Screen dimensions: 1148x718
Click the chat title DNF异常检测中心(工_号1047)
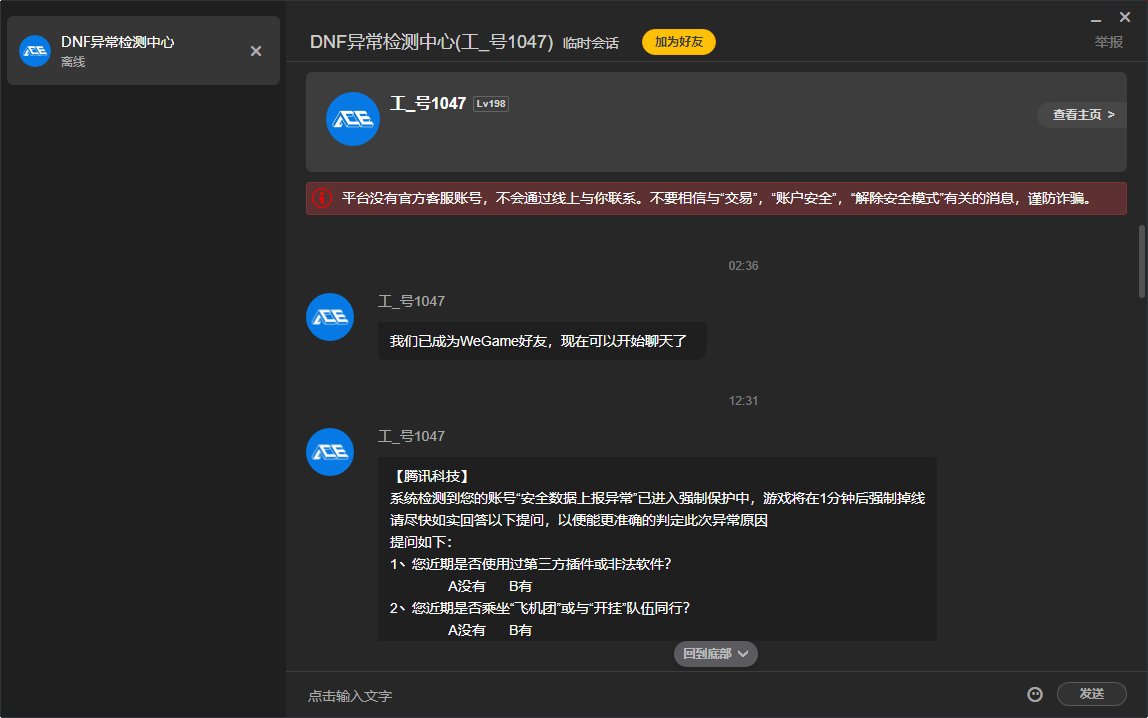pos(431,42)
